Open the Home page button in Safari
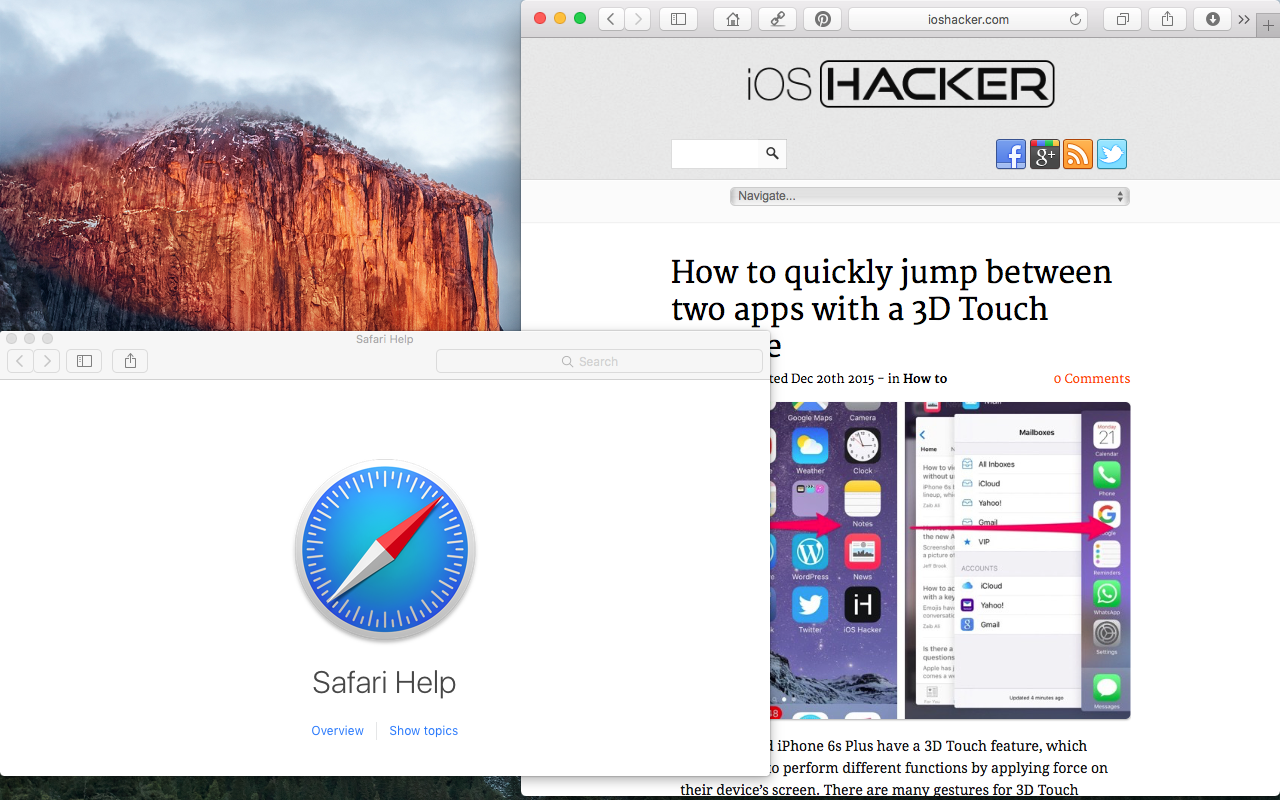Screen dimensions: 1280x800 click(x=733, y=19)
